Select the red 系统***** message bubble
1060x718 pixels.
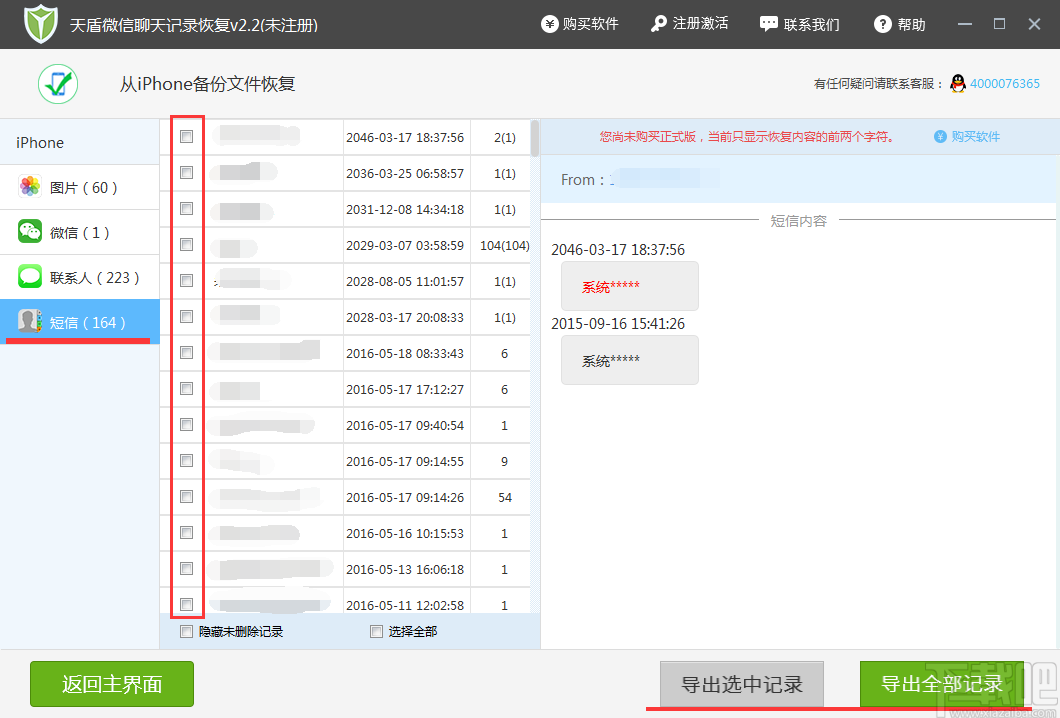629,286
